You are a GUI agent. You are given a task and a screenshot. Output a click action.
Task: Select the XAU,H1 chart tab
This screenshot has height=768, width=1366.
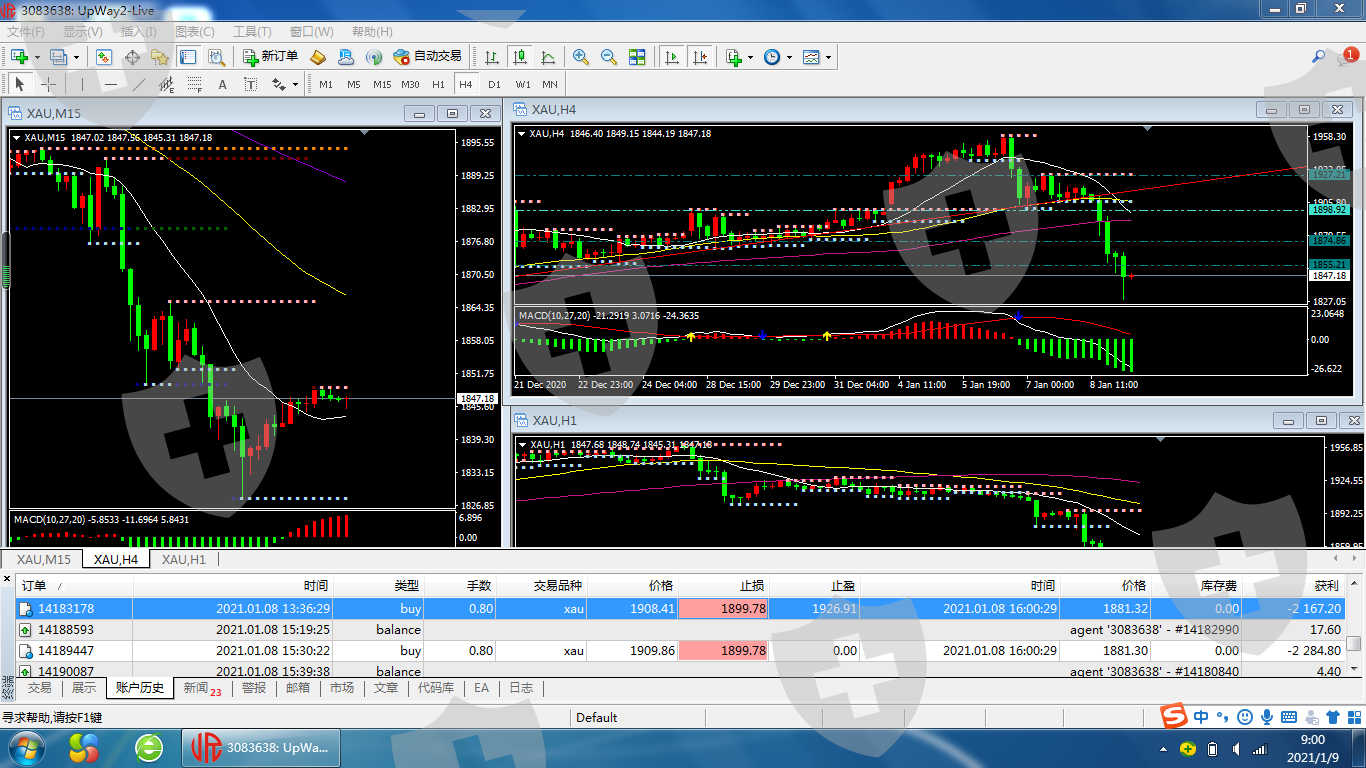pyautogui.click(x=184, y=560)
